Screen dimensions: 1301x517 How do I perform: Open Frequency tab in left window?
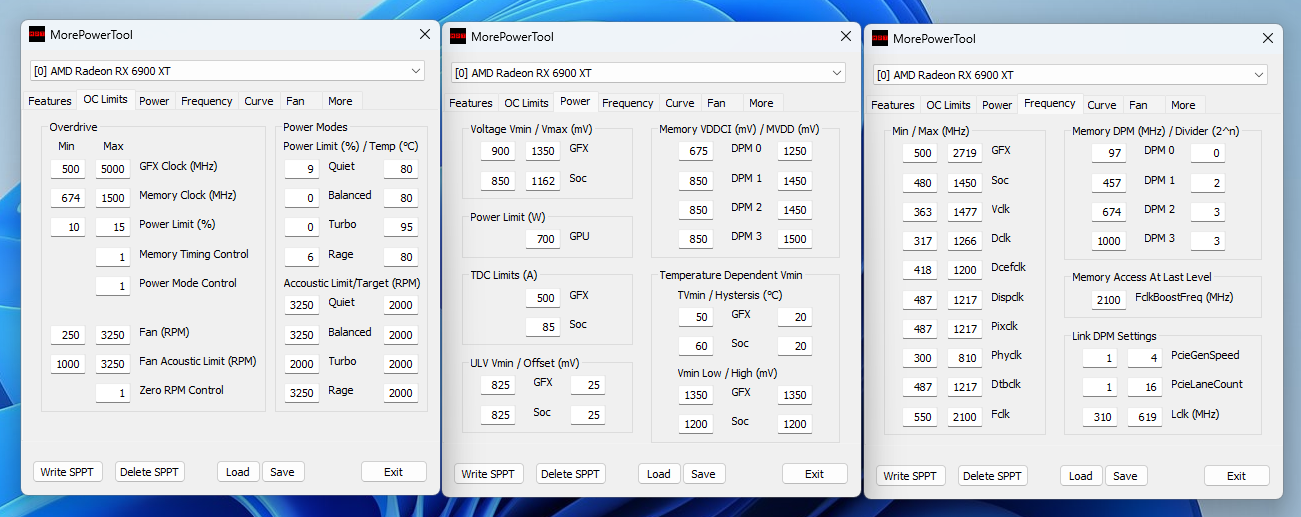point(207,101)
